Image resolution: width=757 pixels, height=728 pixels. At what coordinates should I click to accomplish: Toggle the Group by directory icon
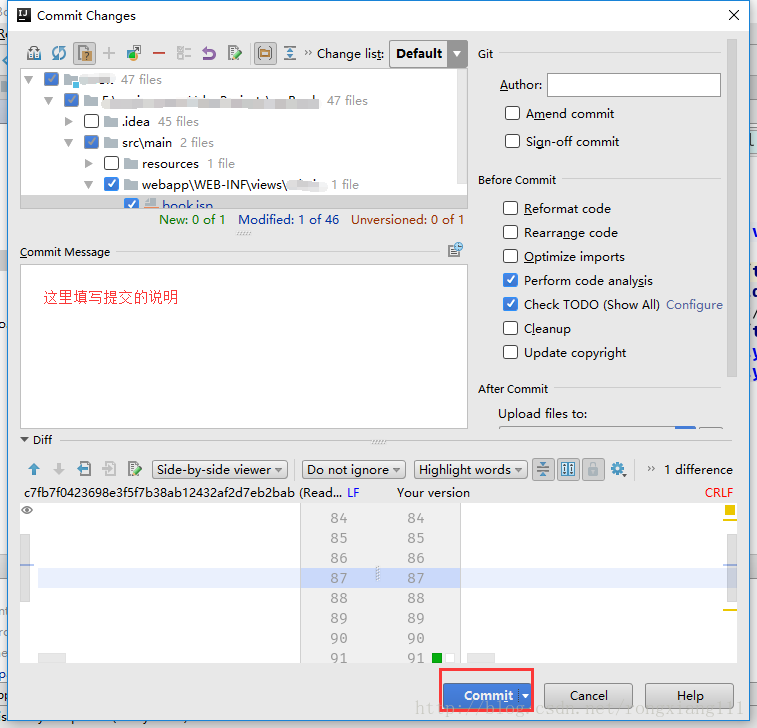265,53
